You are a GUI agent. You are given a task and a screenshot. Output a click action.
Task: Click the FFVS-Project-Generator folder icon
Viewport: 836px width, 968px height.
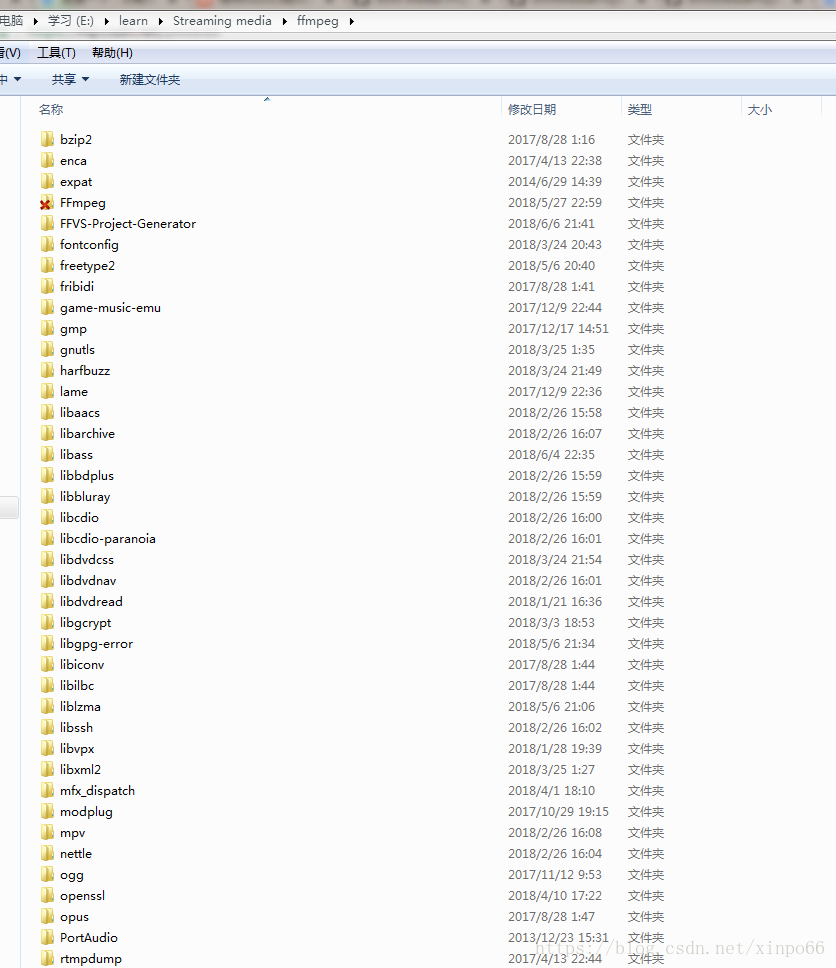pyautogui.click(x=47, y=224)
